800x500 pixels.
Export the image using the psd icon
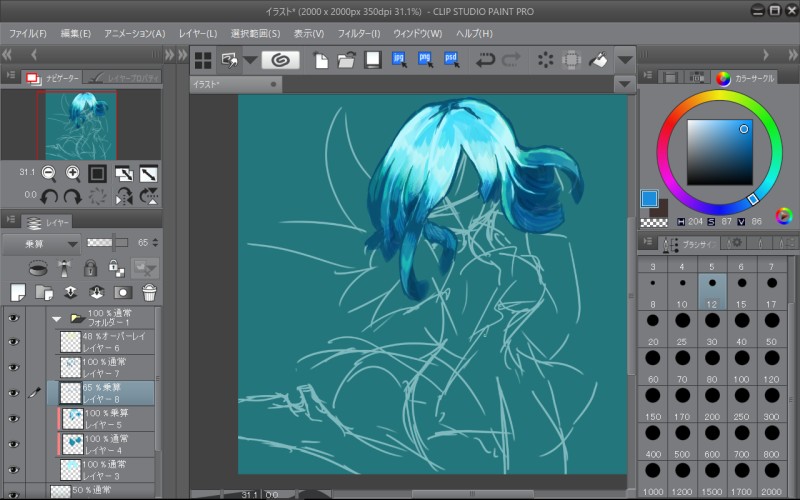click(450, 60)
